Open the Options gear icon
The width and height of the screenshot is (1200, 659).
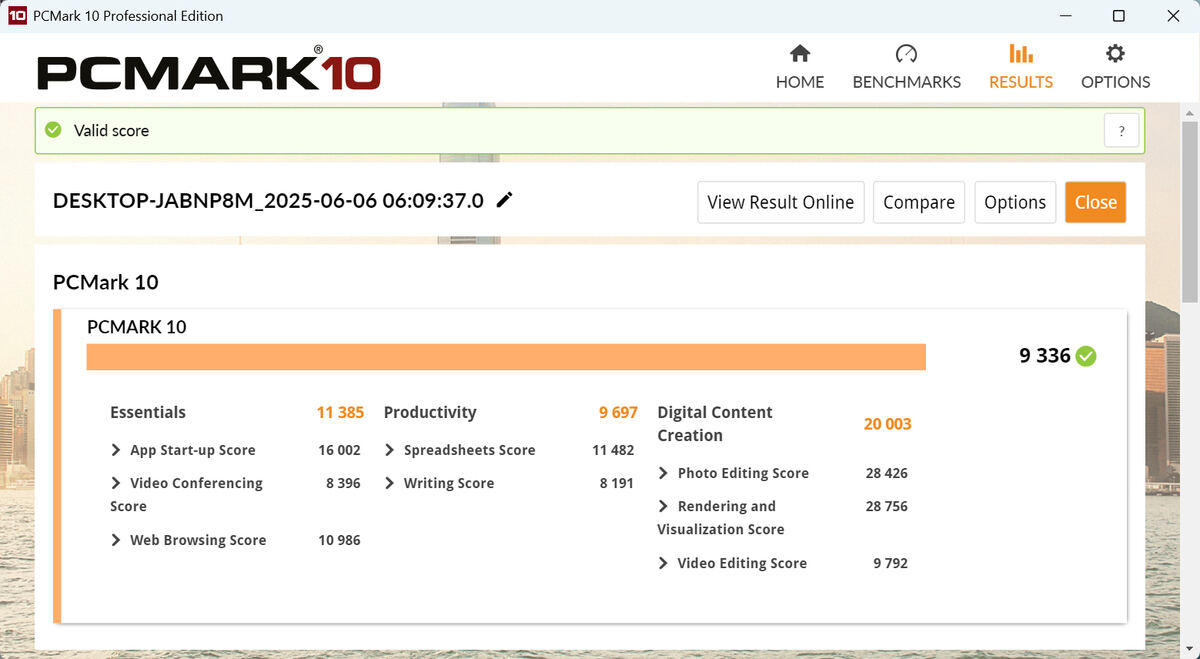coord(1115,54)
